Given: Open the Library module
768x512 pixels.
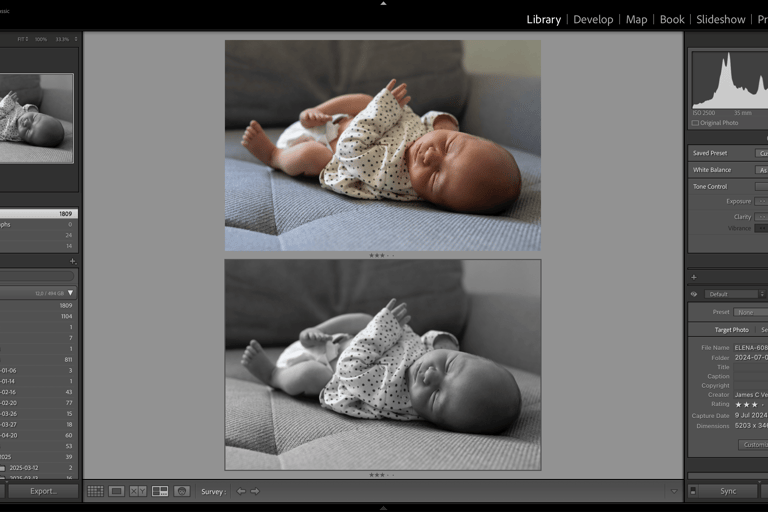Looking at the screenshot, I should (544, 20).
